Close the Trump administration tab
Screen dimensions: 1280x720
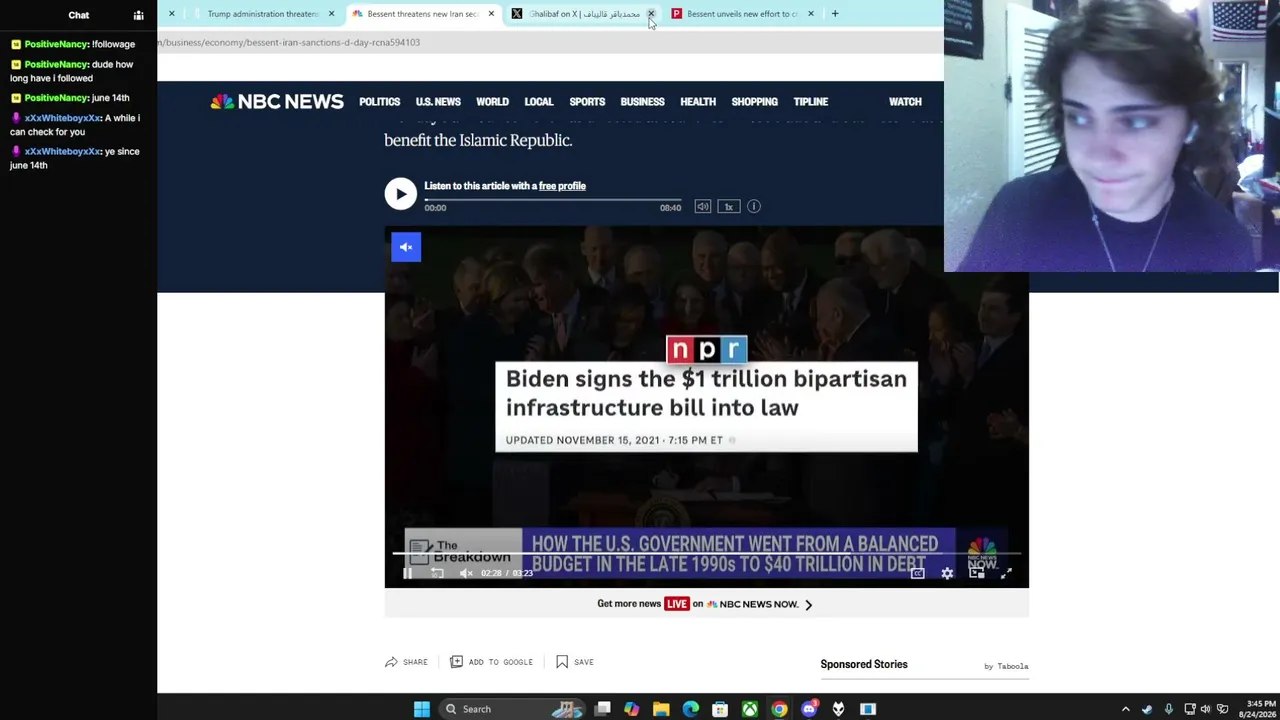click(331, 14)
